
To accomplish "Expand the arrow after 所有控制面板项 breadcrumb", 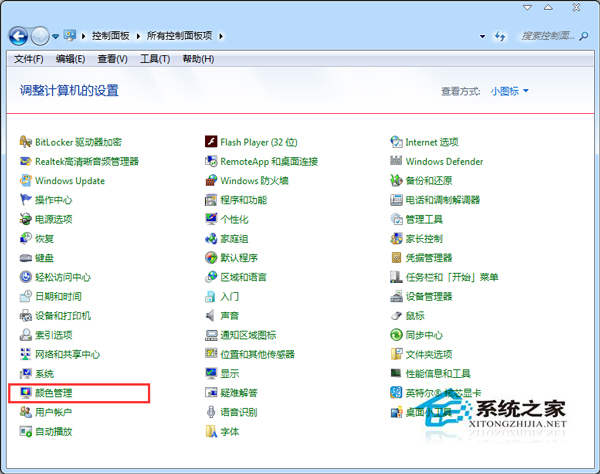I will click(221, 36).
